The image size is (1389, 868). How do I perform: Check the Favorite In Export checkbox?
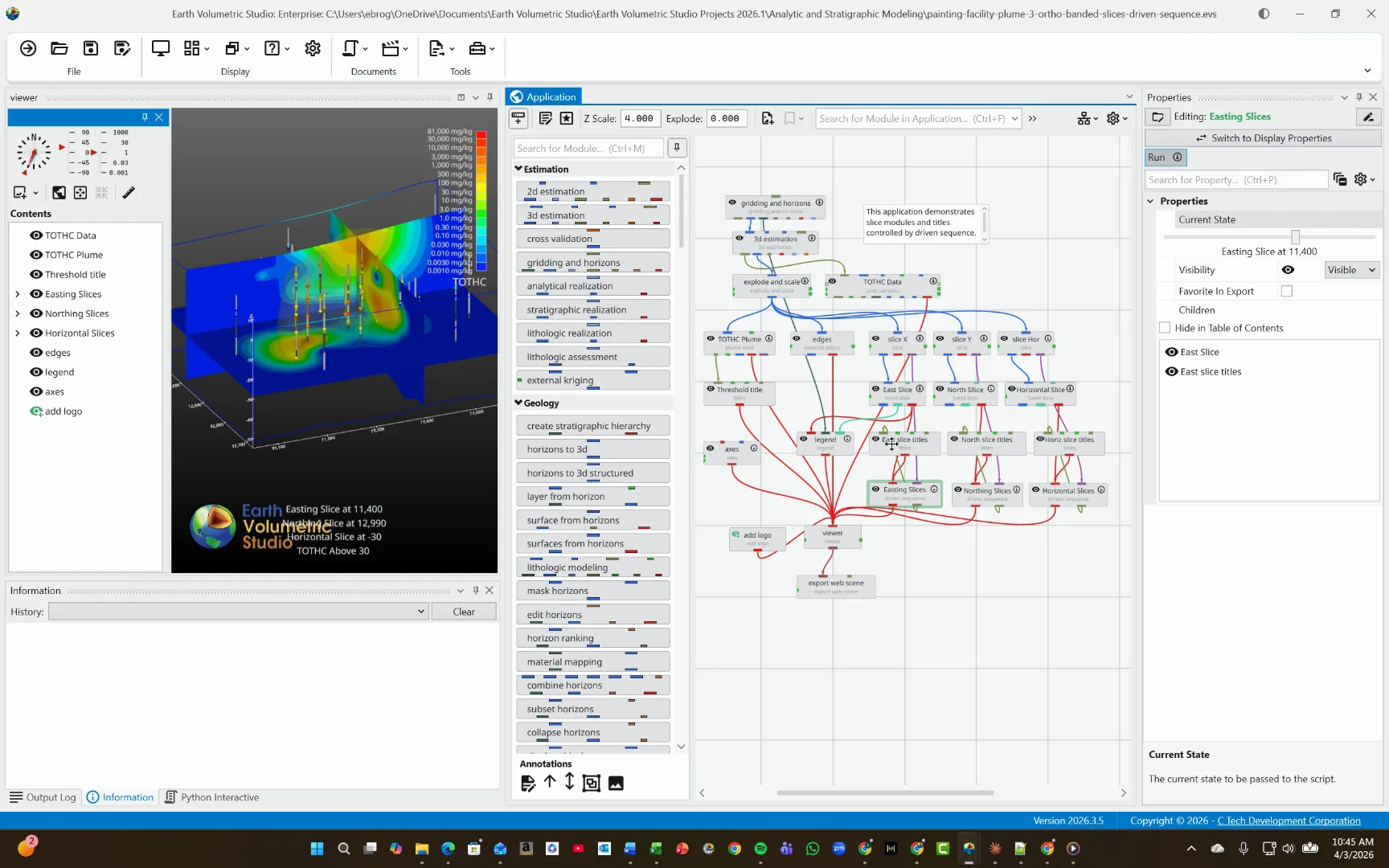point(1287,291)
